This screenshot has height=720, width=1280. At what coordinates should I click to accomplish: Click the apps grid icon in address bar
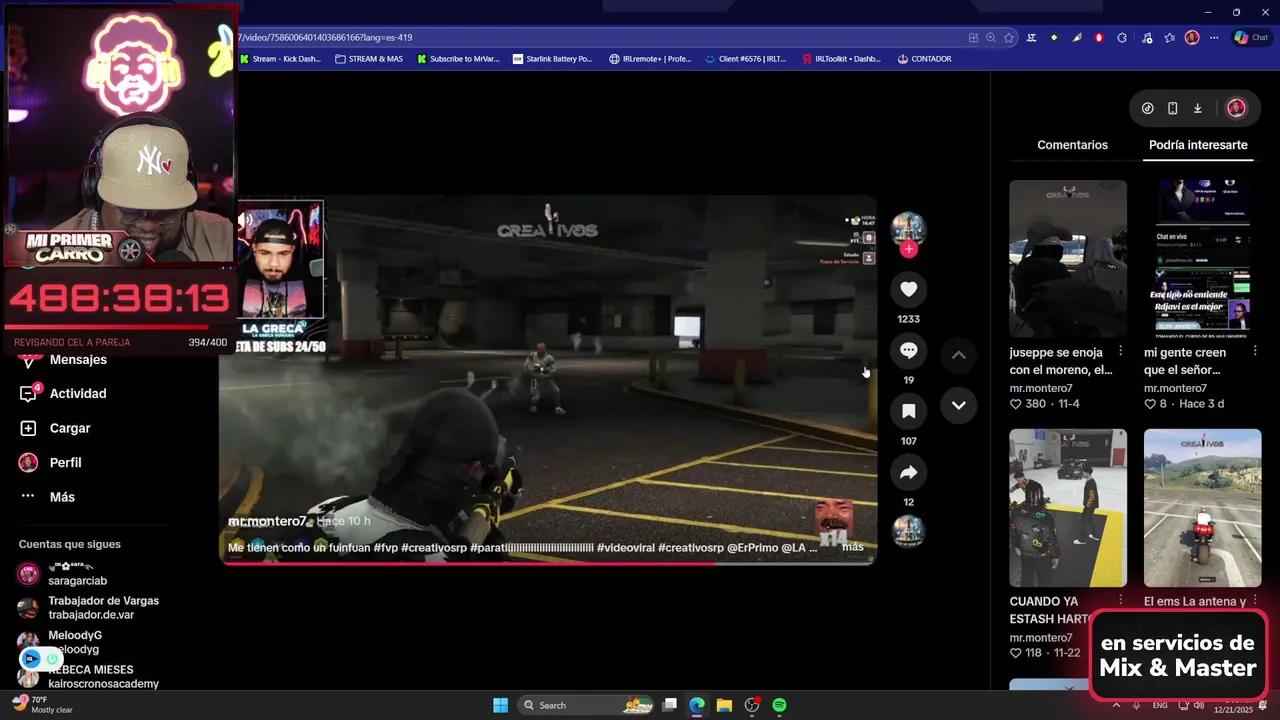(973, 38)
